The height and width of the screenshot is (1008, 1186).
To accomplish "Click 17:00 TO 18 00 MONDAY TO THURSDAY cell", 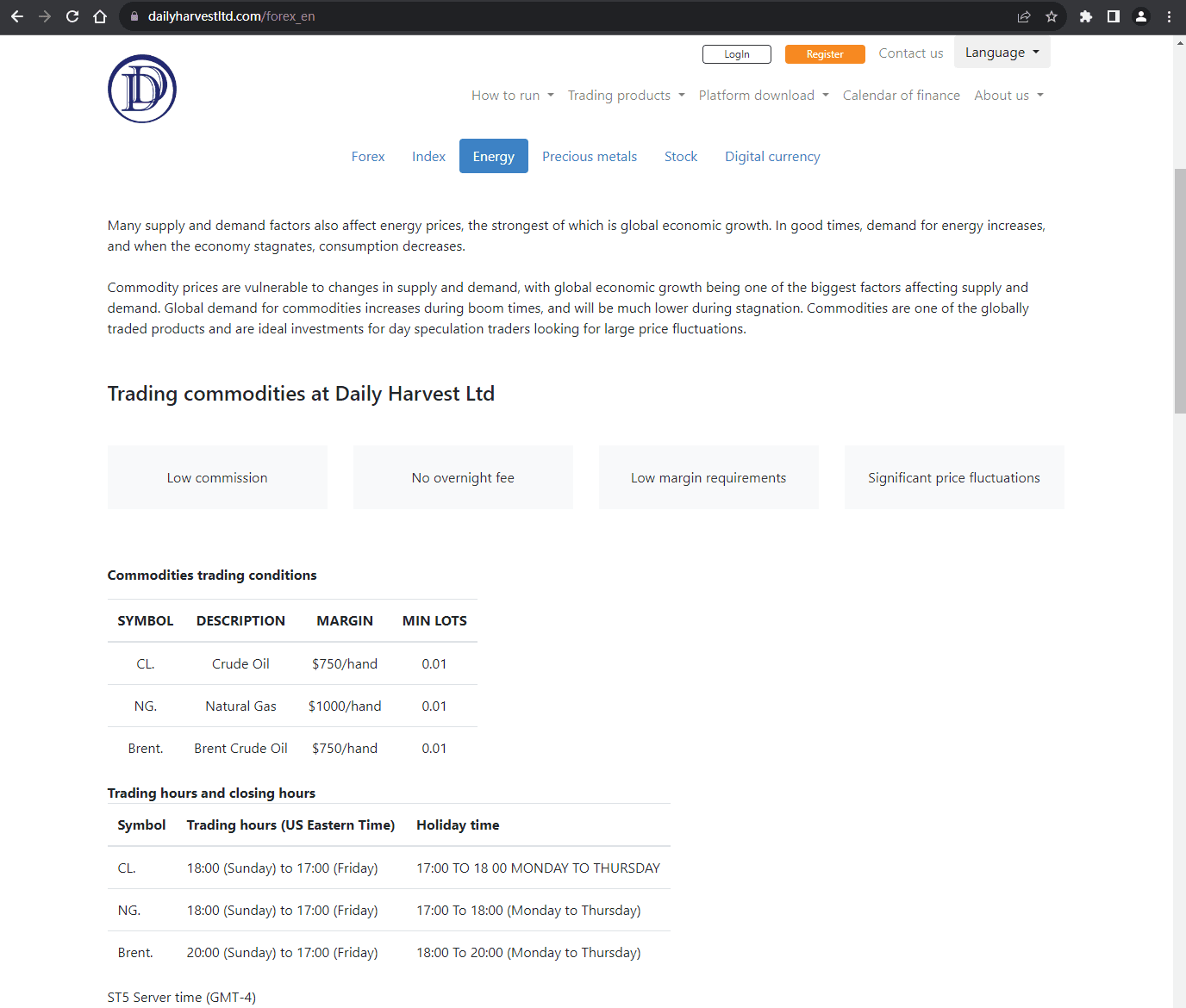I will [538, 868].
